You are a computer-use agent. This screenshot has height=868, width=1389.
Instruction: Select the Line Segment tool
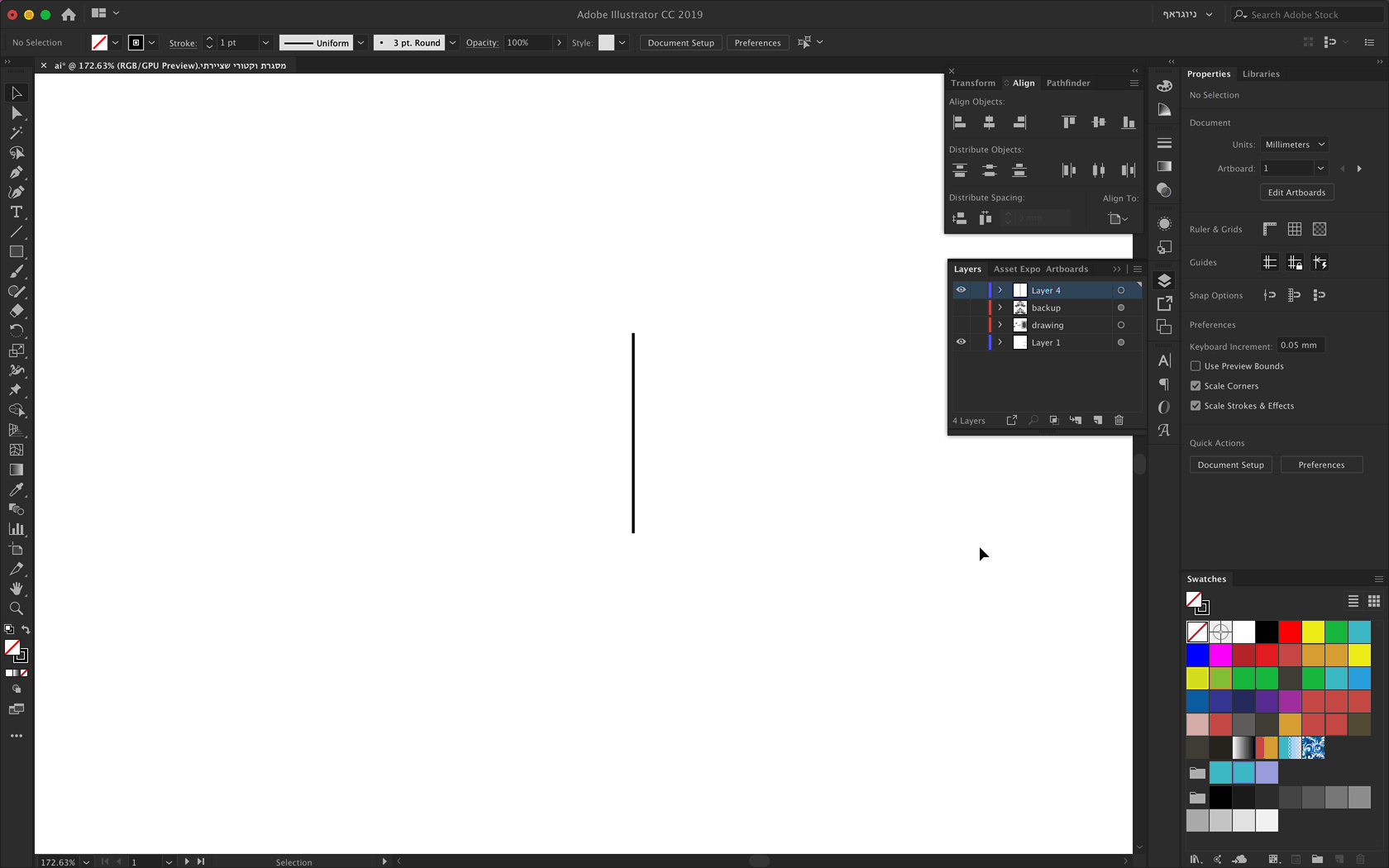tap(17, 232)
